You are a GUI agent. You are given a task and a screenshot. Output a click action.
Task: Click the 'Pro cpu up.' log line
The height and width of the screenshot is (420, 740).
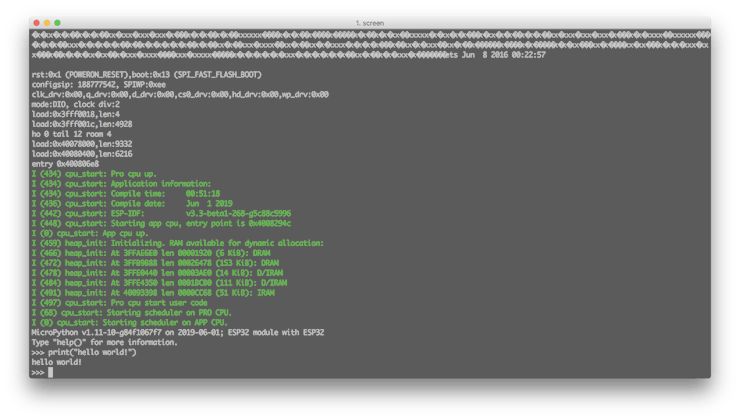[94, 174]
